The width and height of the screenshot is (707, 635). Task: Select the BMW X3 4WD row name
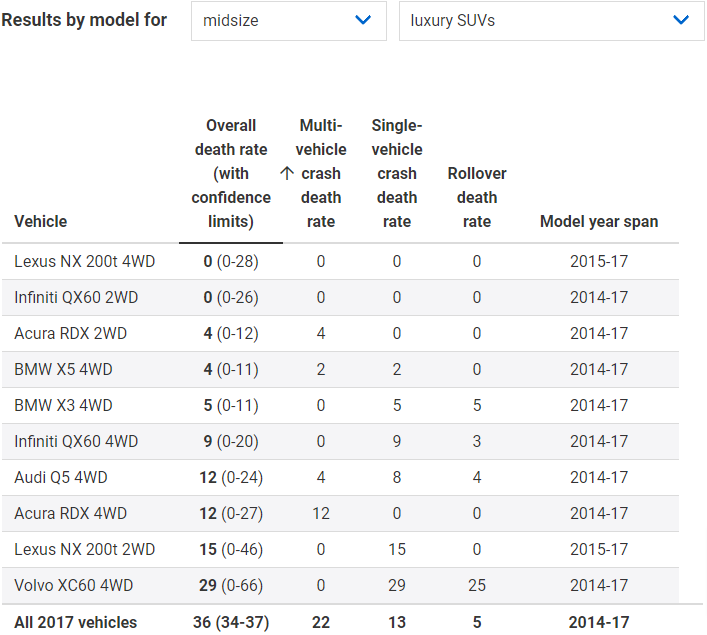click(x=63, y=405)
